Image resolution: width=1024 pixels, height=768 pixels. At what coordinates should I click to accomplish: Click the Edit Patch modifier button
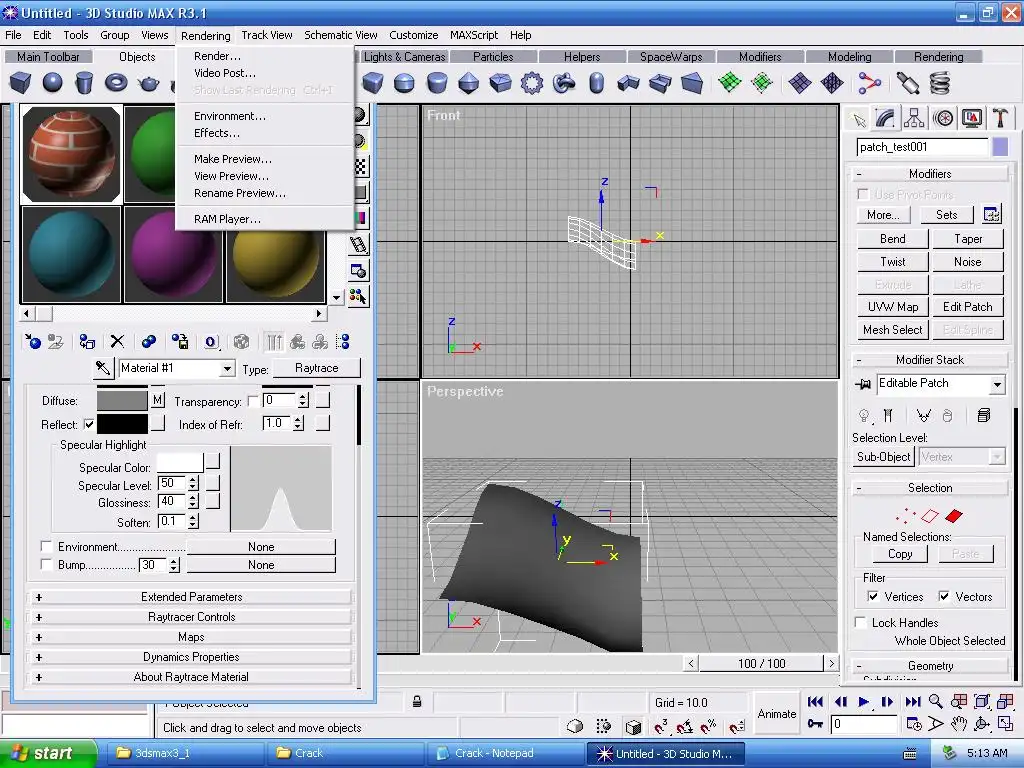pos(967,307)
